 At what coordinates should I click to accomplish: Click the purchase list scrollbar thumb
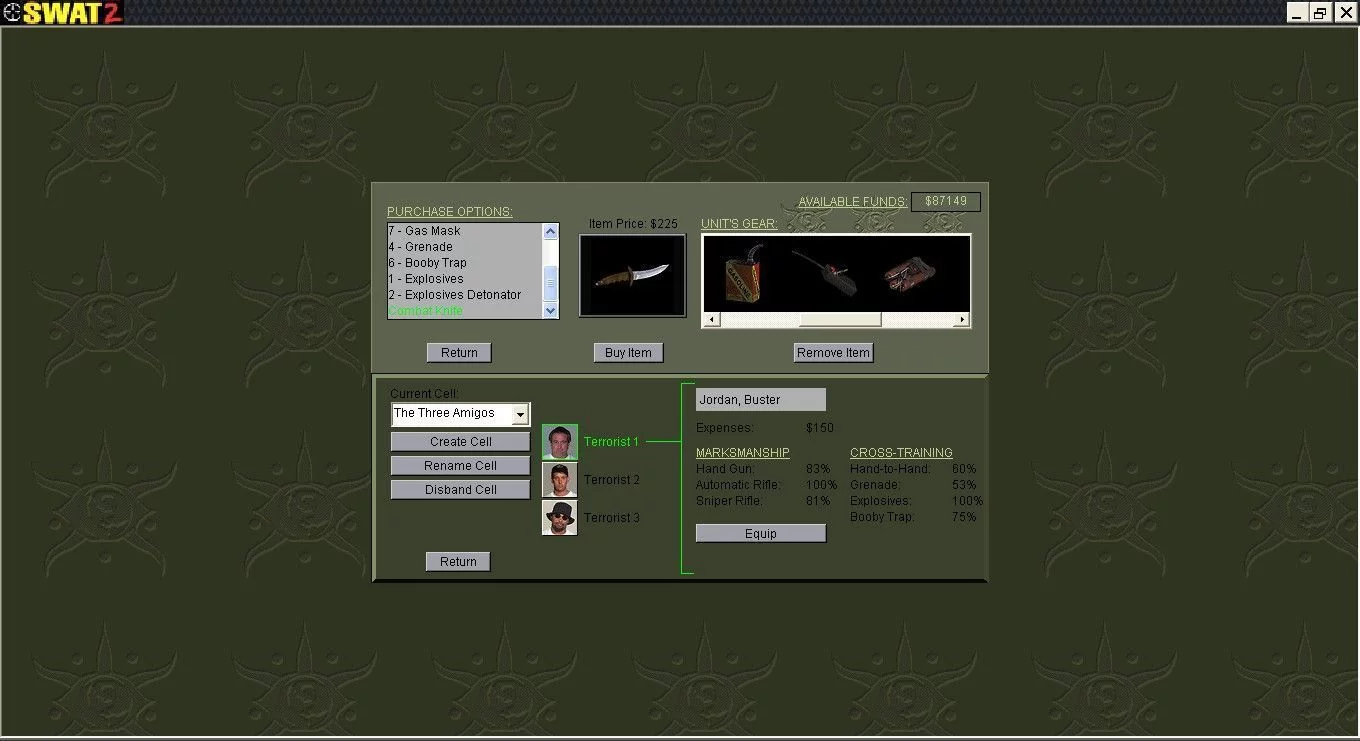coord(550,284)
